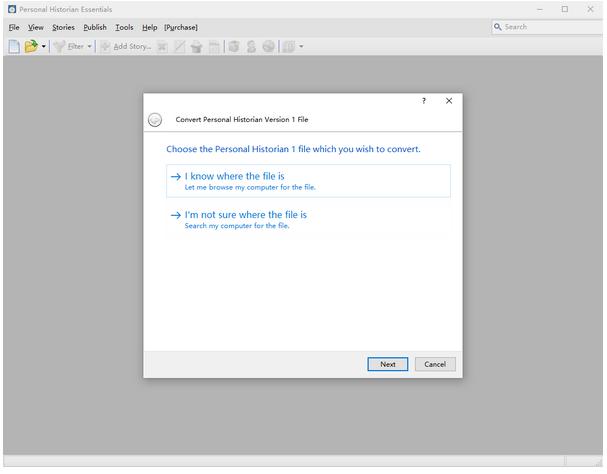Expand the Open File dropdown arrow
The height and width of the screenshot is (474, 607).
(44, 46)
